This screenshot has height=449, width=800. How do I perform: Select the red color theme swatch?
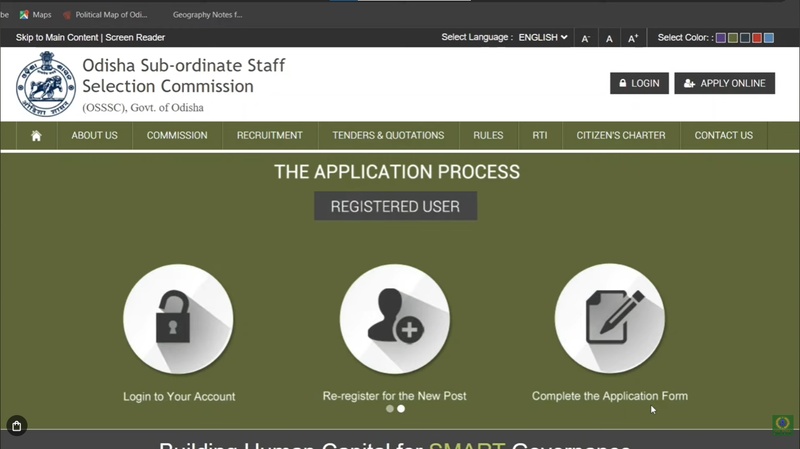[x=757, y=38]
